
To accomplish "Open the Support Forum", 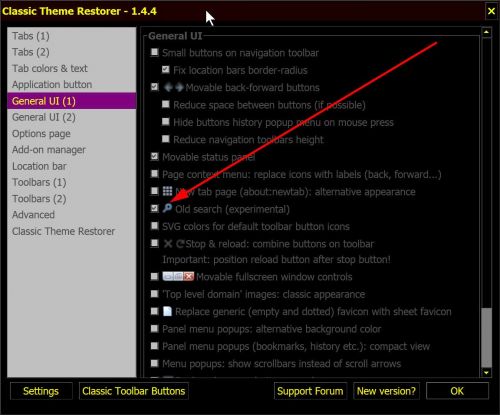I will tap(310, 391).
